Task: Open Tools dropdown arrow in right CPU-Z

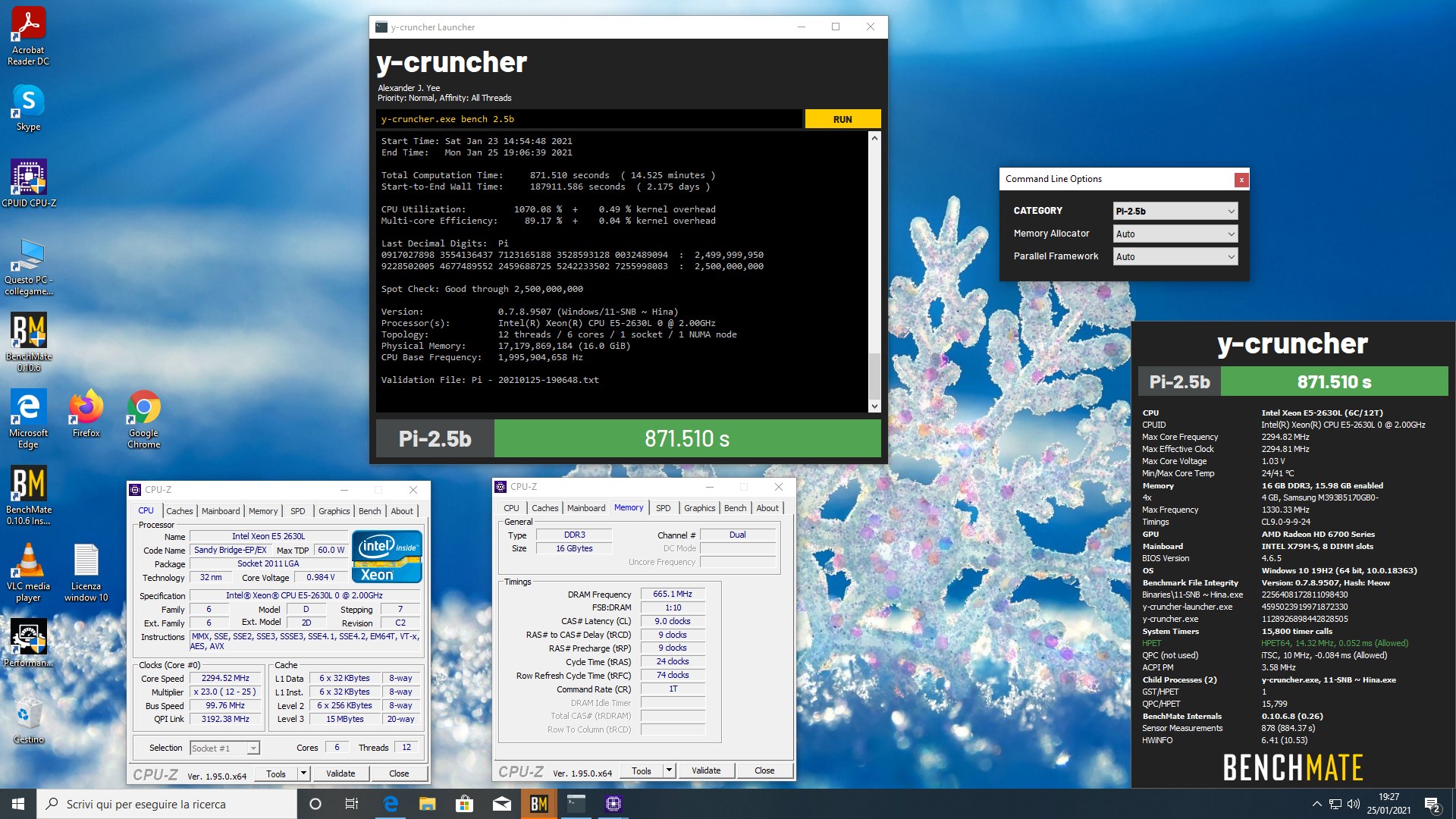Action: (669, 770)
